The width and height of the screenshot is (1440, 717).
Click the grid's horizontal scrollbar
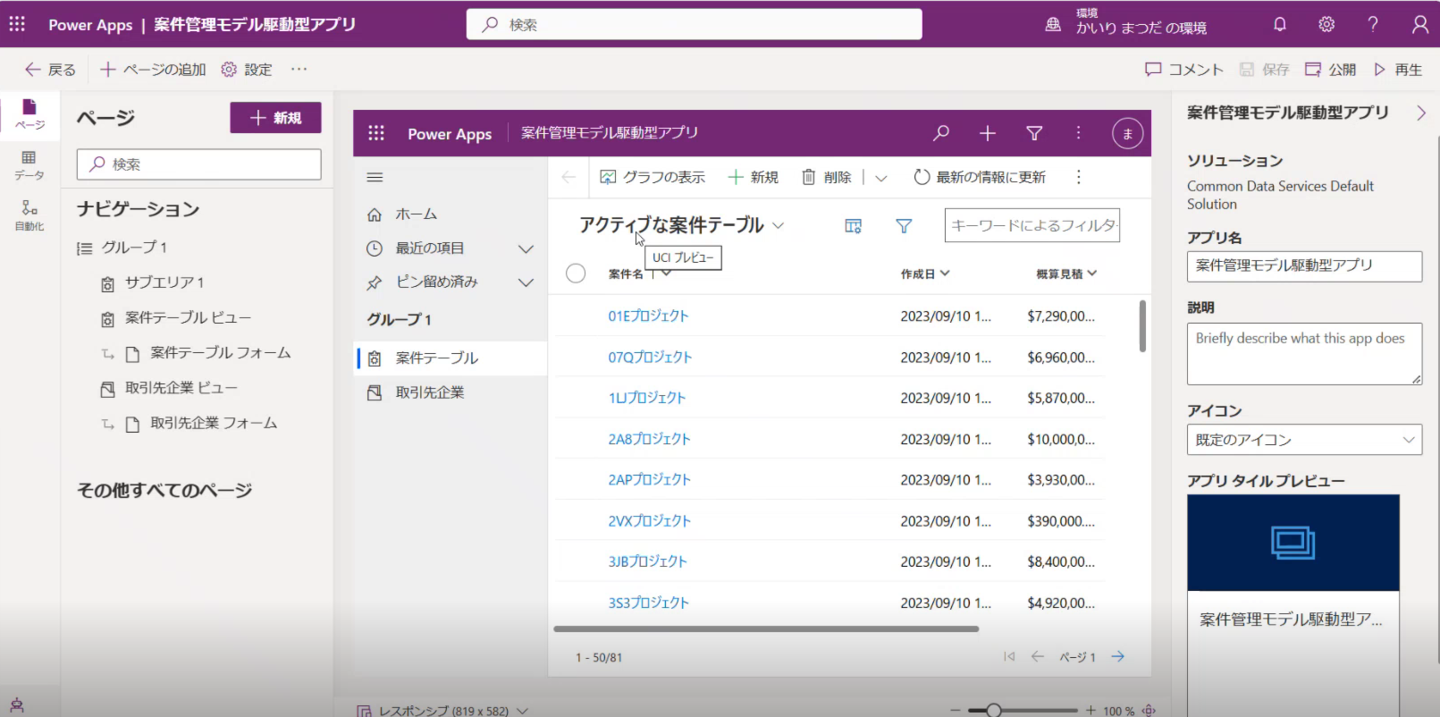(766, 629)
